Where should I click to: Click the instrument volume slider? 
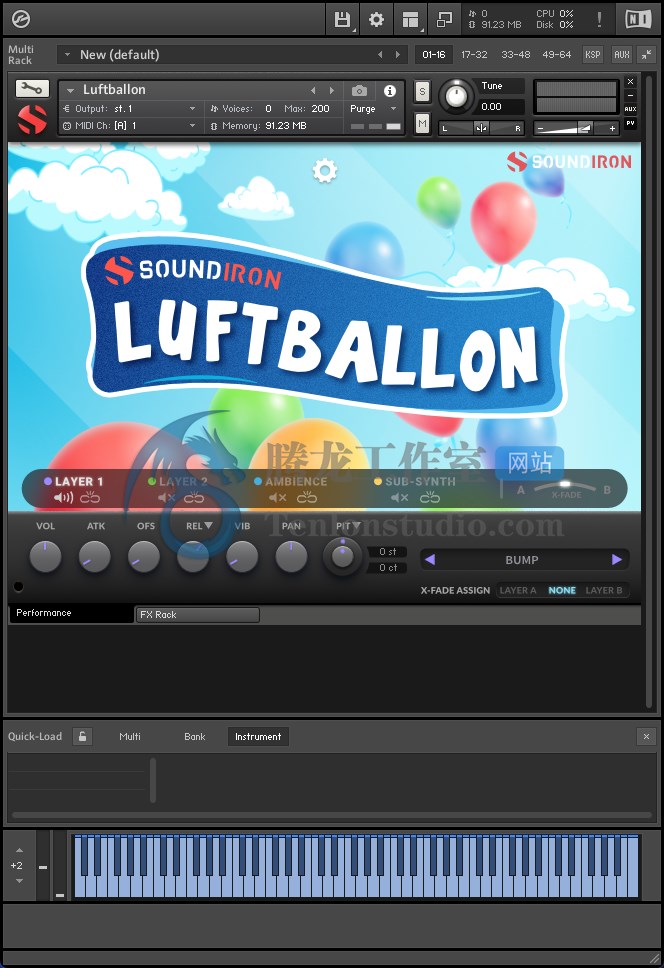576,128
